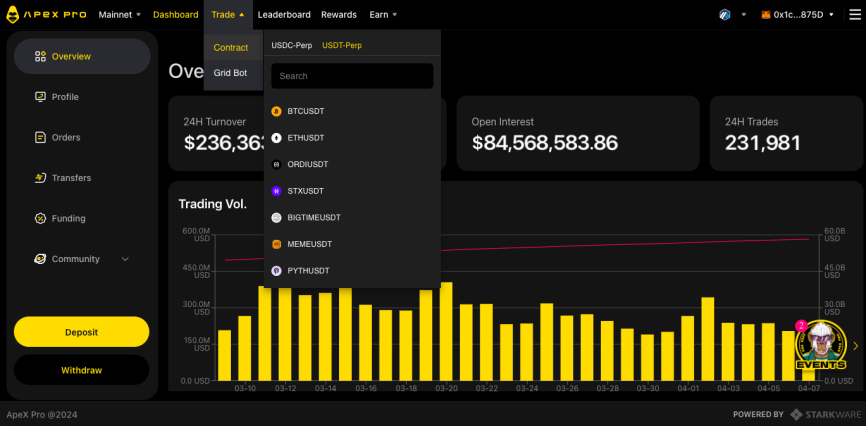866x426 pixels.
Task: Click the yellow Deposit button
Action: (x=82, y=332)
